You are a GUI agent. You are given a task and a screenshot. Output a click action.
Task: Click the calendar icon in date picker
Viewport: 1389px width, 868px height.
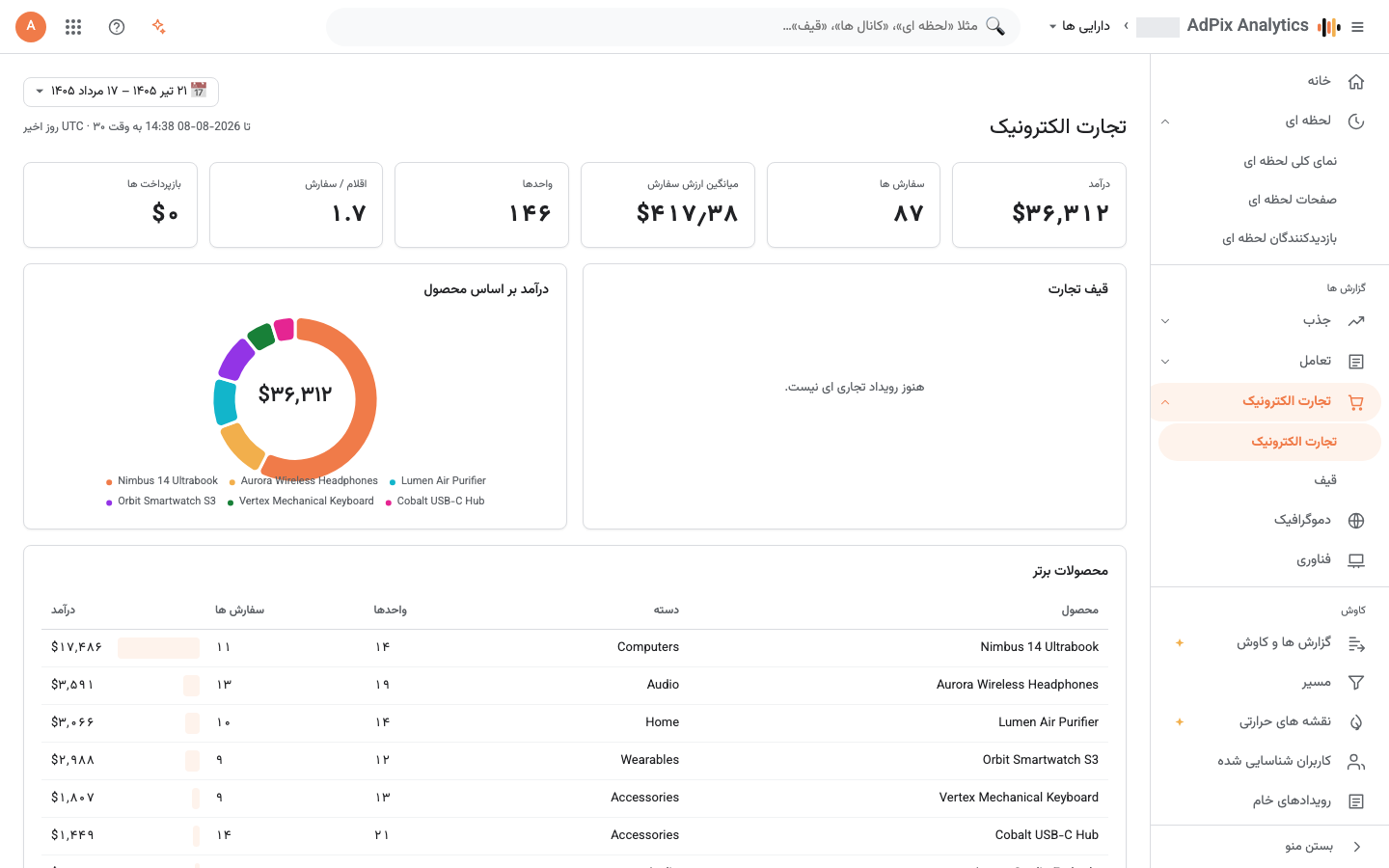coord(199,91)
